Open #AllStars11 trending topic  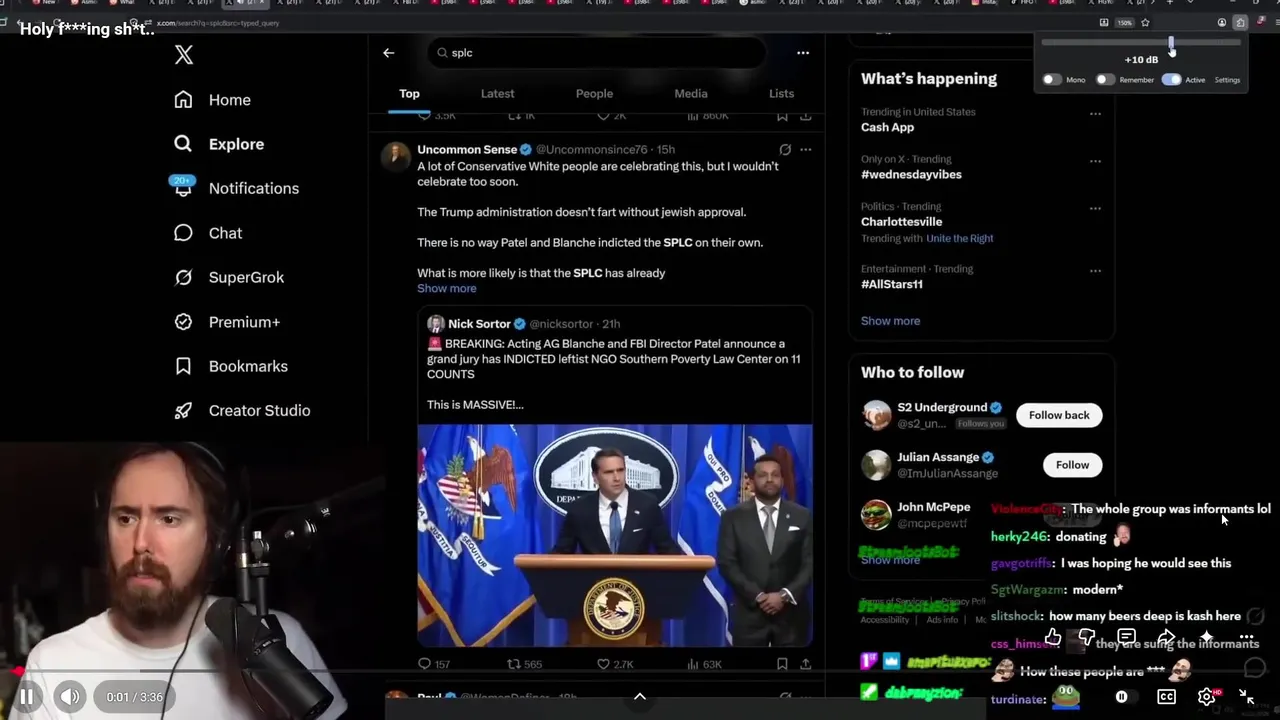892,285
